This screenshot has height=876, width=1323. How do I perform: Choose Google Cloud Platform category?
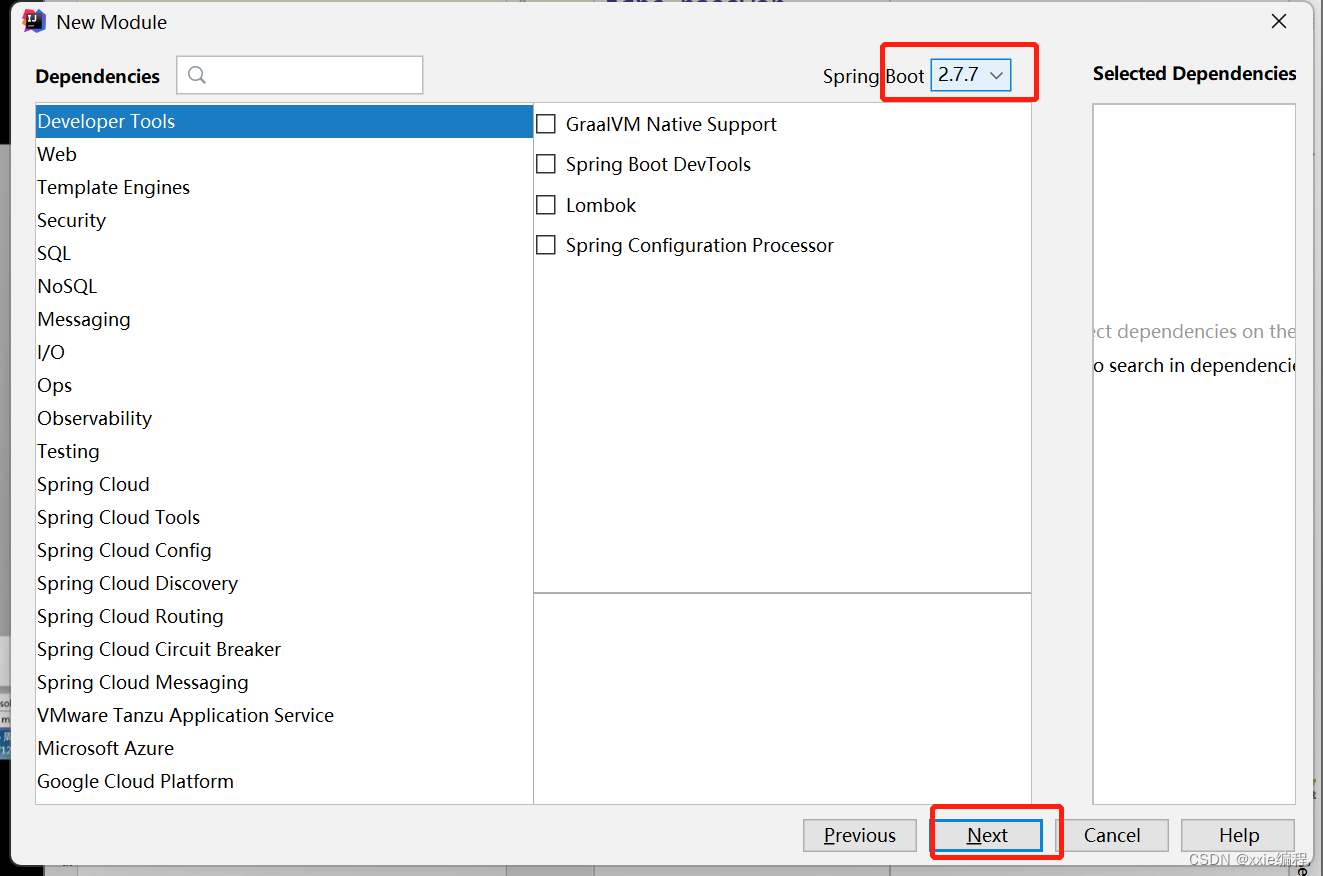[284, 781]
